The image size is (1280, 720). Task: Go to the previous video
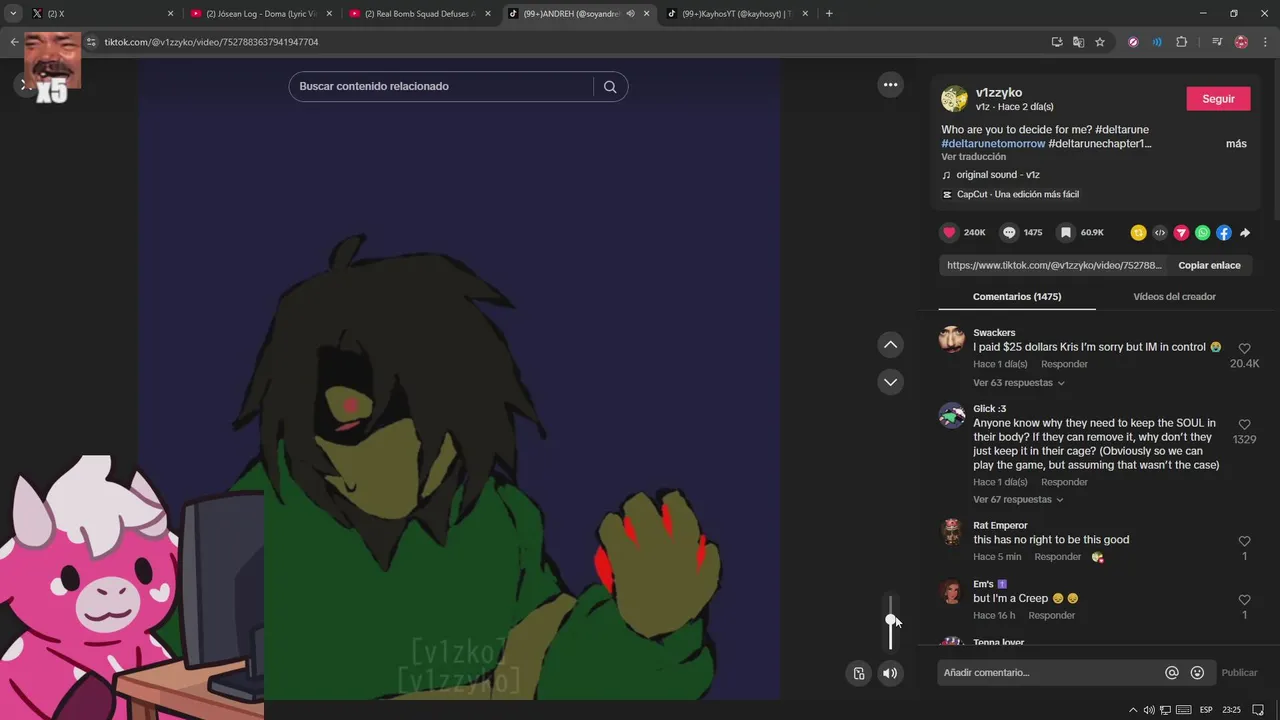[890, 345]
